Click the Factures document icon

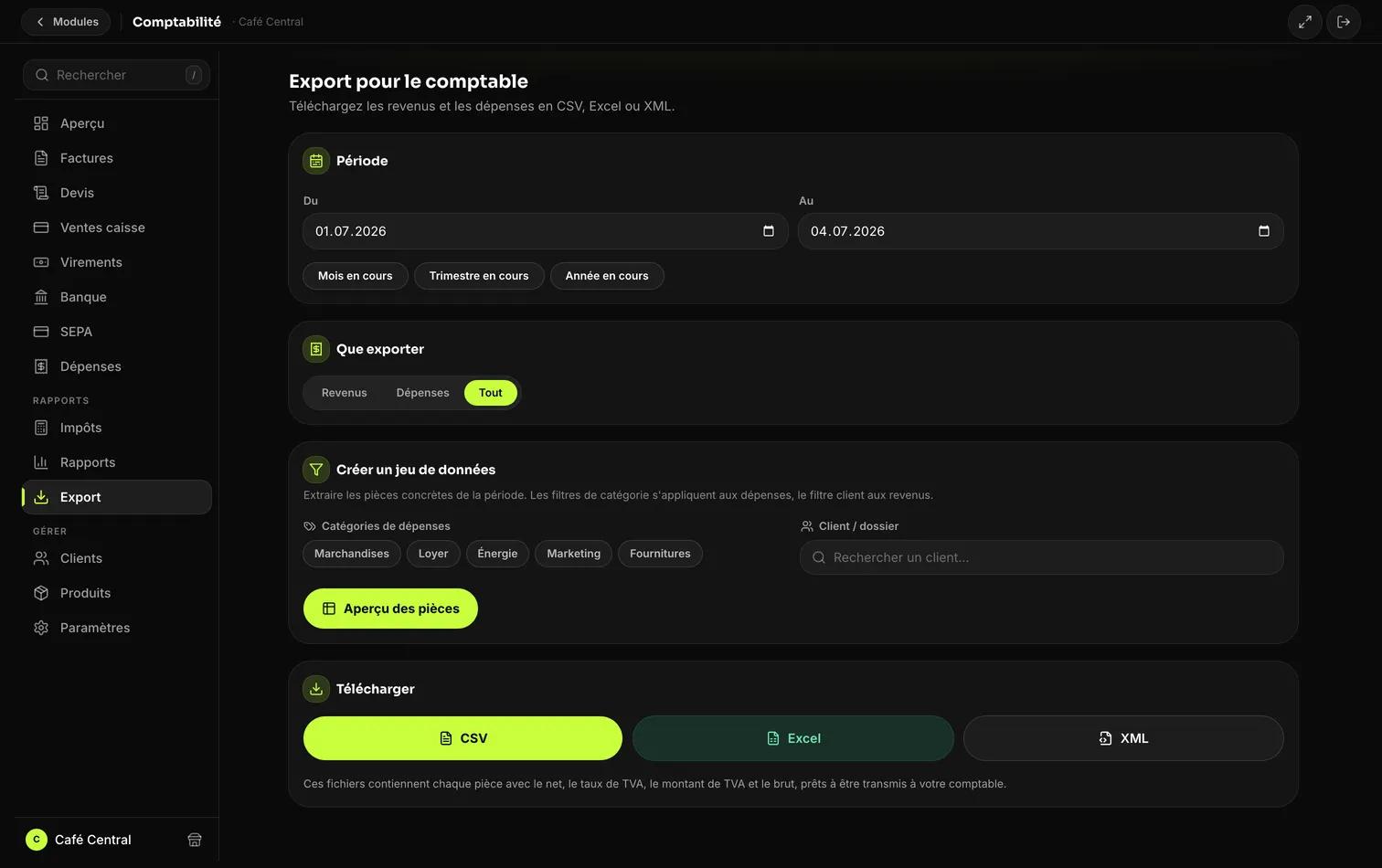41,158
